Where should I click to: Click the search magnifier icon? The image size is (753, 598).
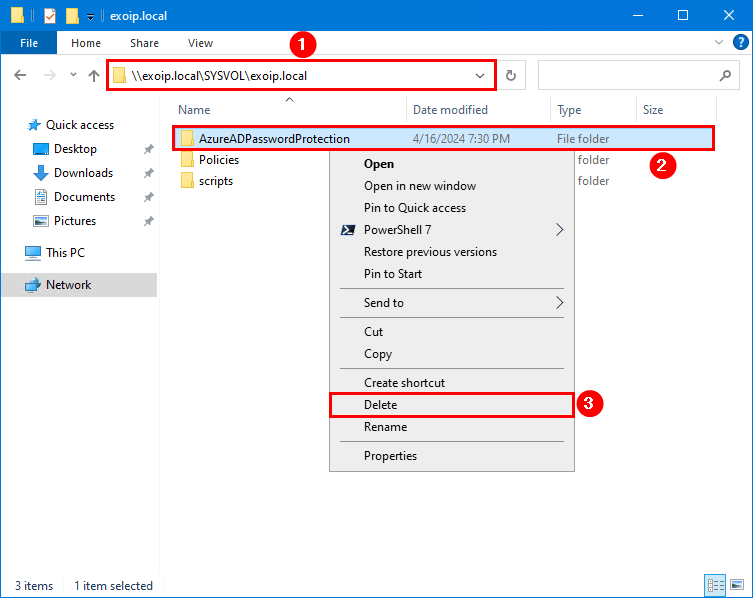point(725,76)
